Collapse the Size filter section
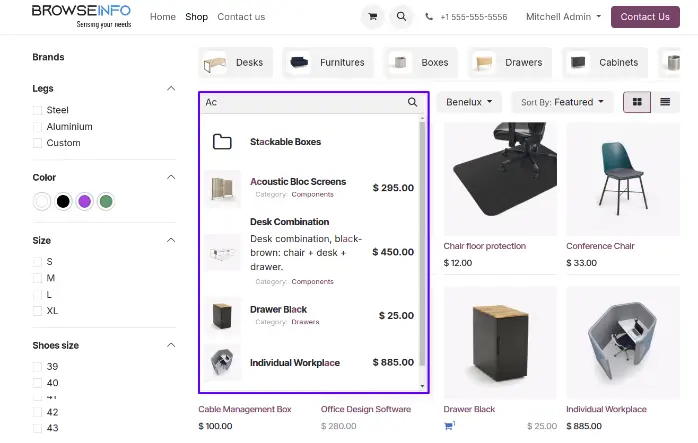This screenshot has height=443, width=698. (171, 240)
